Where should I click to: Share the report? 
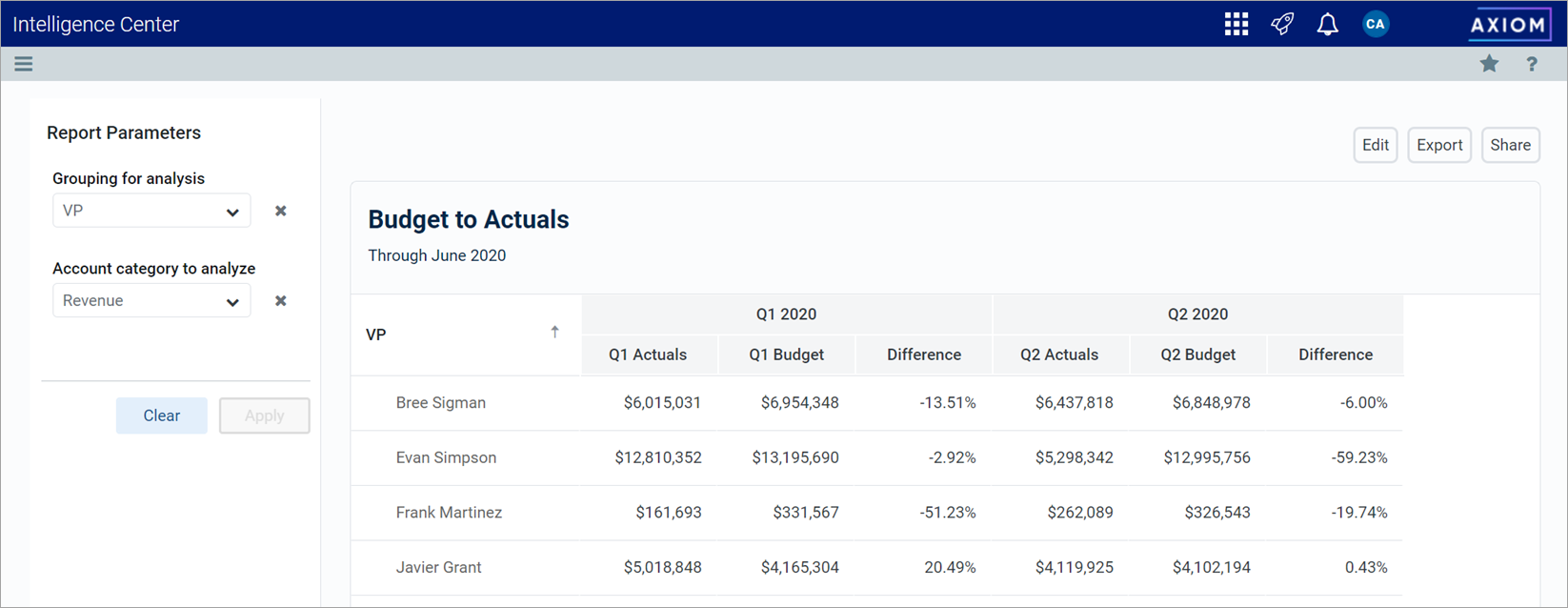1510,145
